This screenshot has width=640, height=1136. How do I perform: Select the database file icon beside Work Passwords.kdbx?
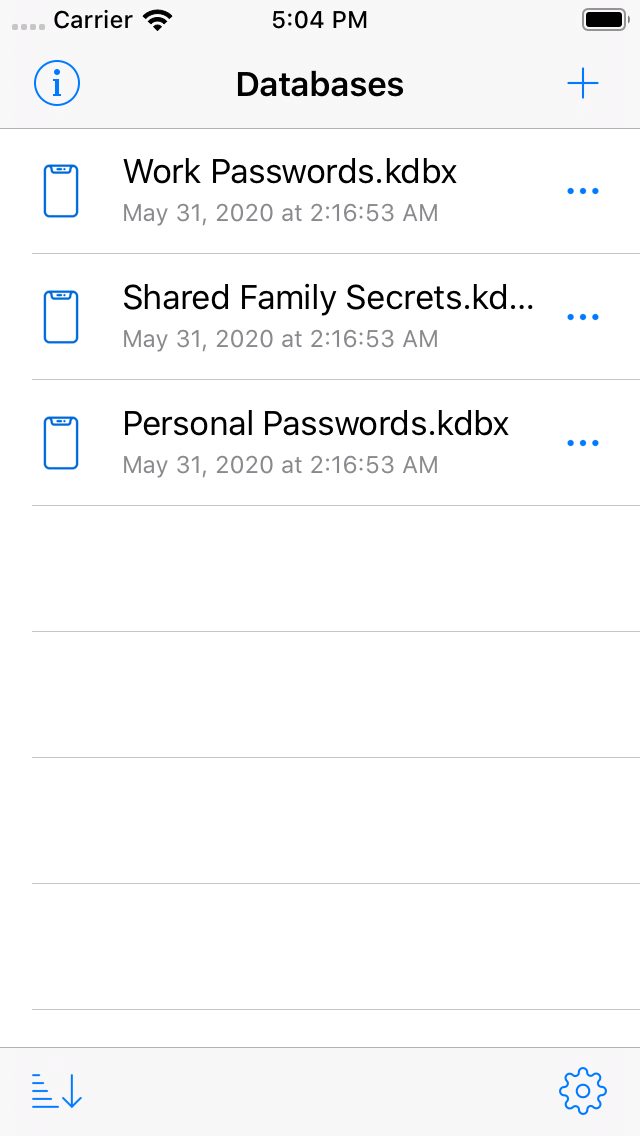click(x=63, y=189)
